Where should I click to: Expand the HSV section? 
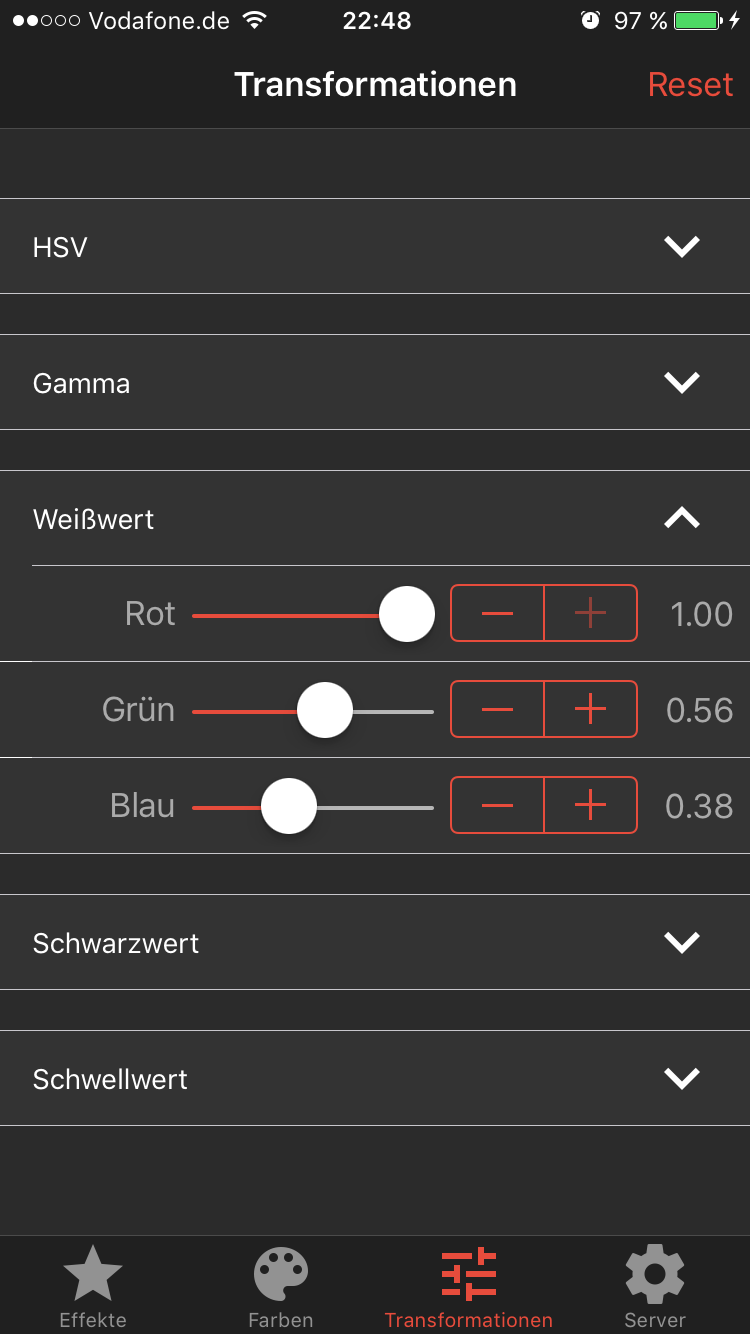[682, 246]
